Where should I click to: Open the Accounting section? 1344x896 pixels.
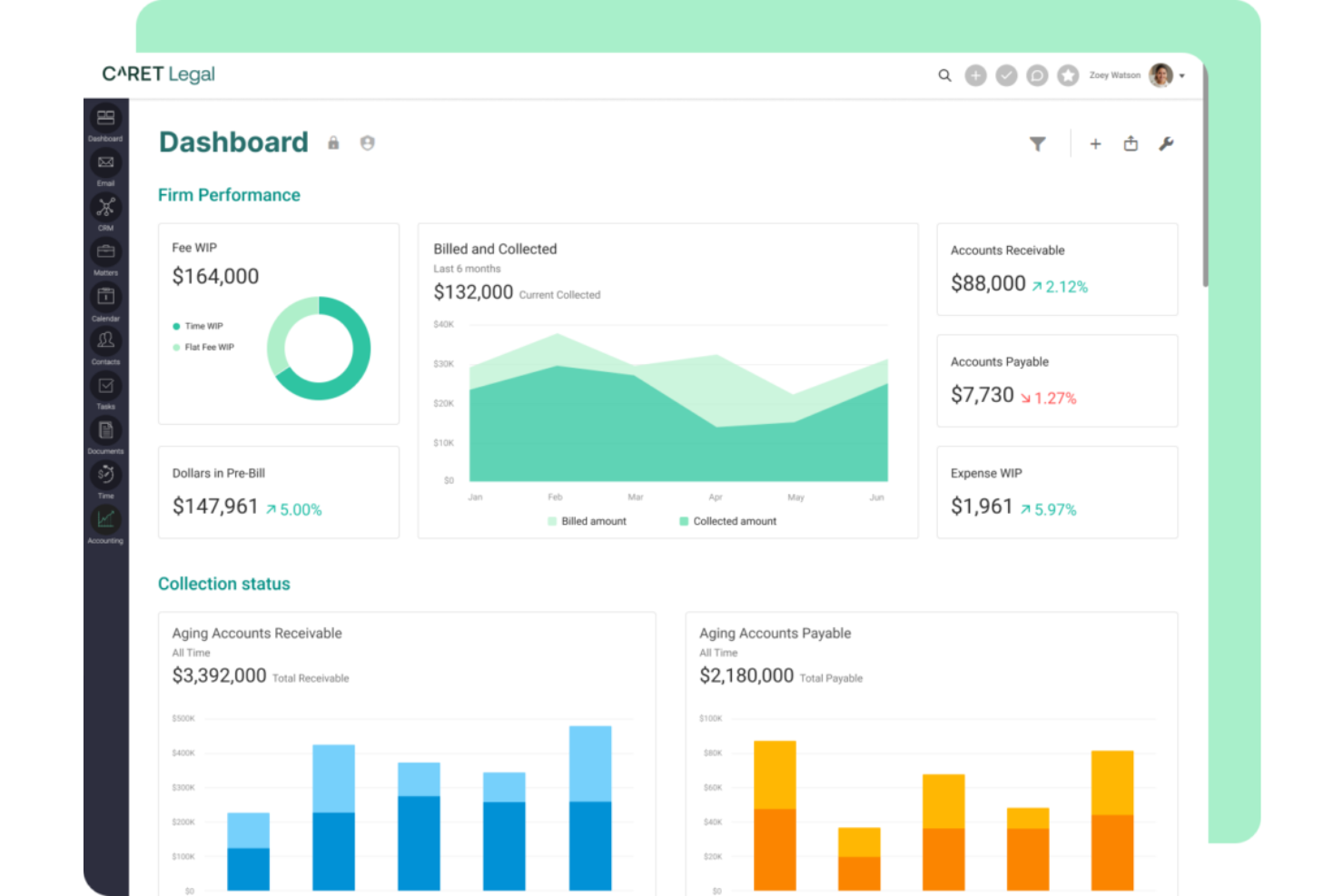[105, 520]
